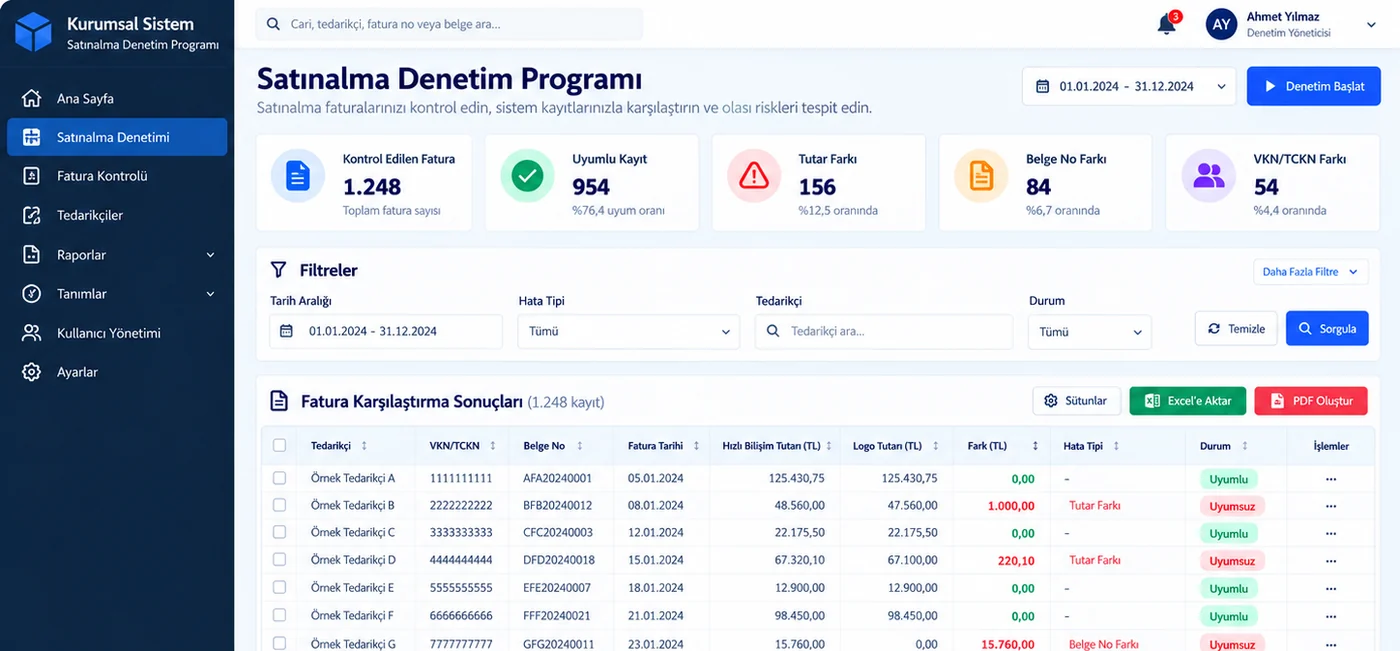Image resolution: width=1400 pixels, height=651 pixels.
Task: Click the red warning triangle on Tutar Farkı card
Action: click(x=754, y=176)
